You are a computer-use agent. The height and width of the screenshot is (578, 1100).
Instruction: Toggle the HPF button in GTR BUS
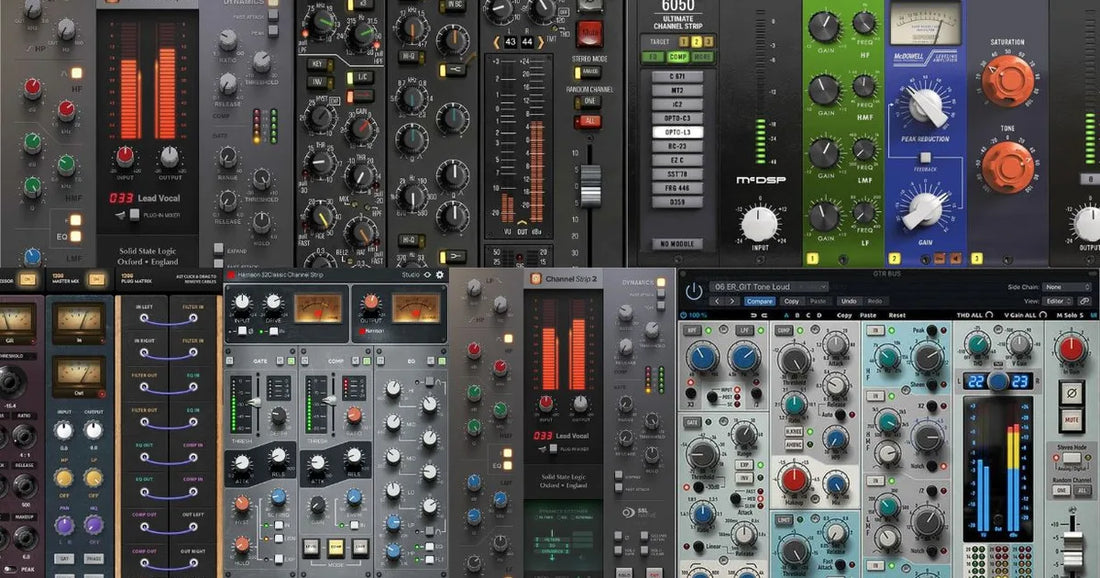tap(692, 330)
